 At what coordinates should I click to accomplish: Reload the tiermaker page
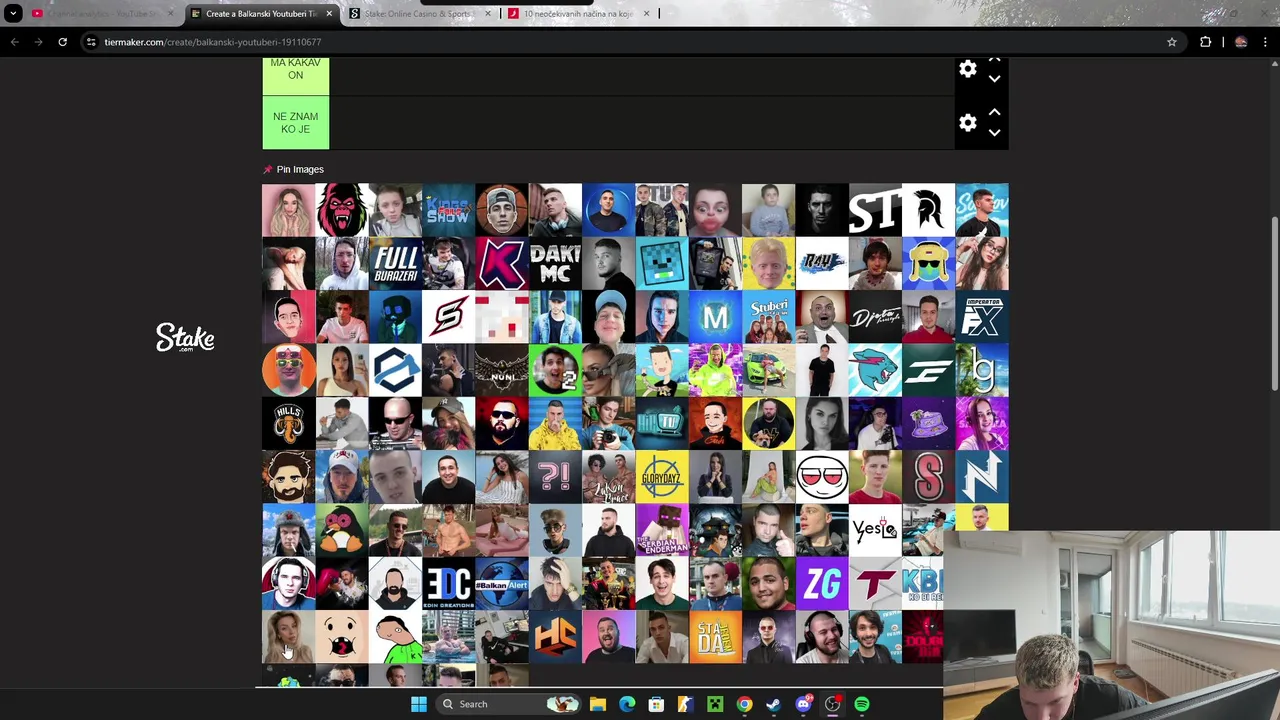[62, 42]
